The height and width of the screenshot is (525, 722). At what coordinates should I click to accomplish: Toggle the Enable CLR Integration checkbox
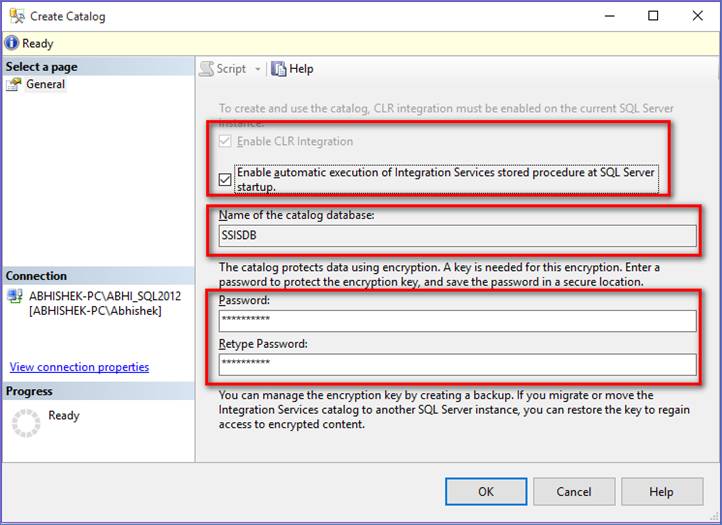coord(225,141)
